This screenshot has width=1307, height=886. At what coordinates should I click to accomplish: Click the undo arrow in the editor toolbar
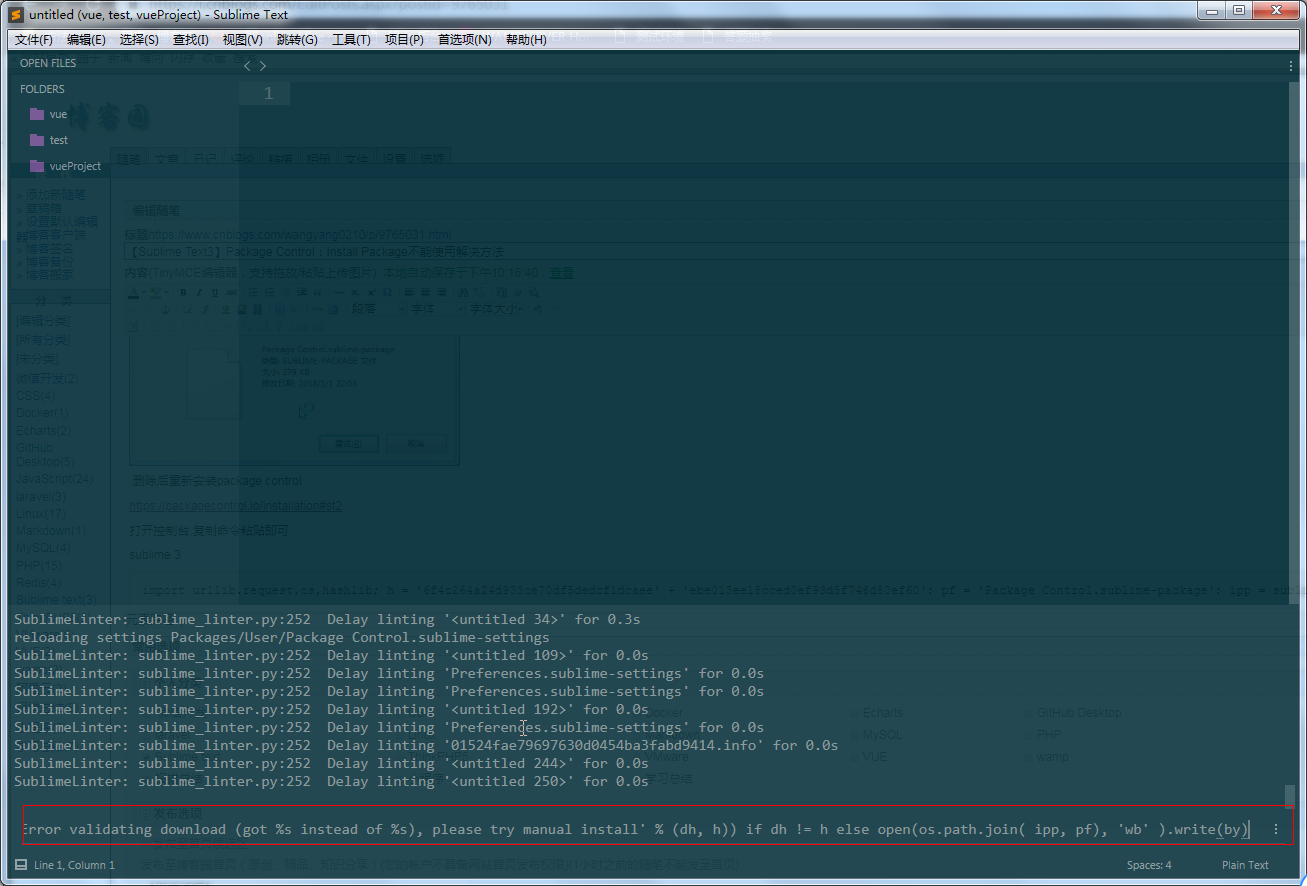click(x=539, y=309)
